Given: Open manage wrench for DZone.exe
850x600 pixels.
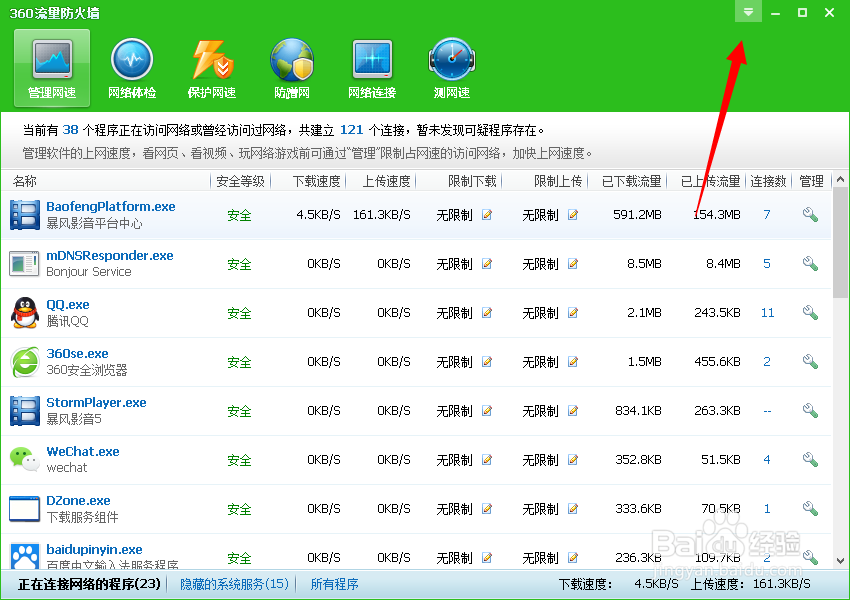Looking at the screenshot, I should [x=810, y=508].
